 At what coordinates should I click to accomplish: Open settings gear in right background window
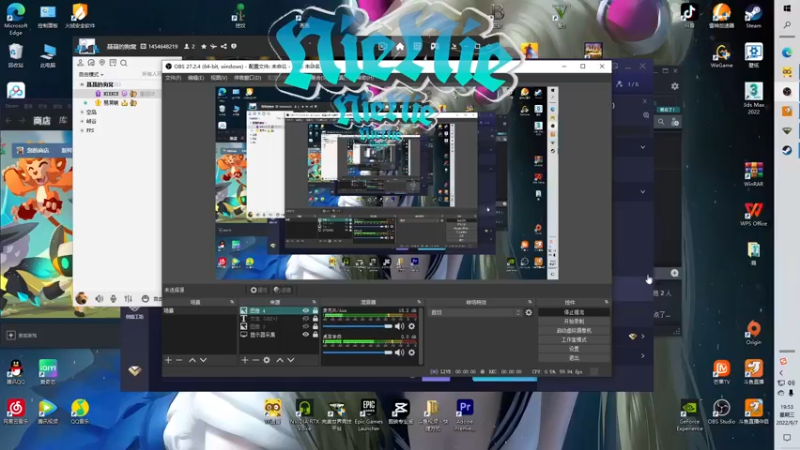[x=674, y=86]
